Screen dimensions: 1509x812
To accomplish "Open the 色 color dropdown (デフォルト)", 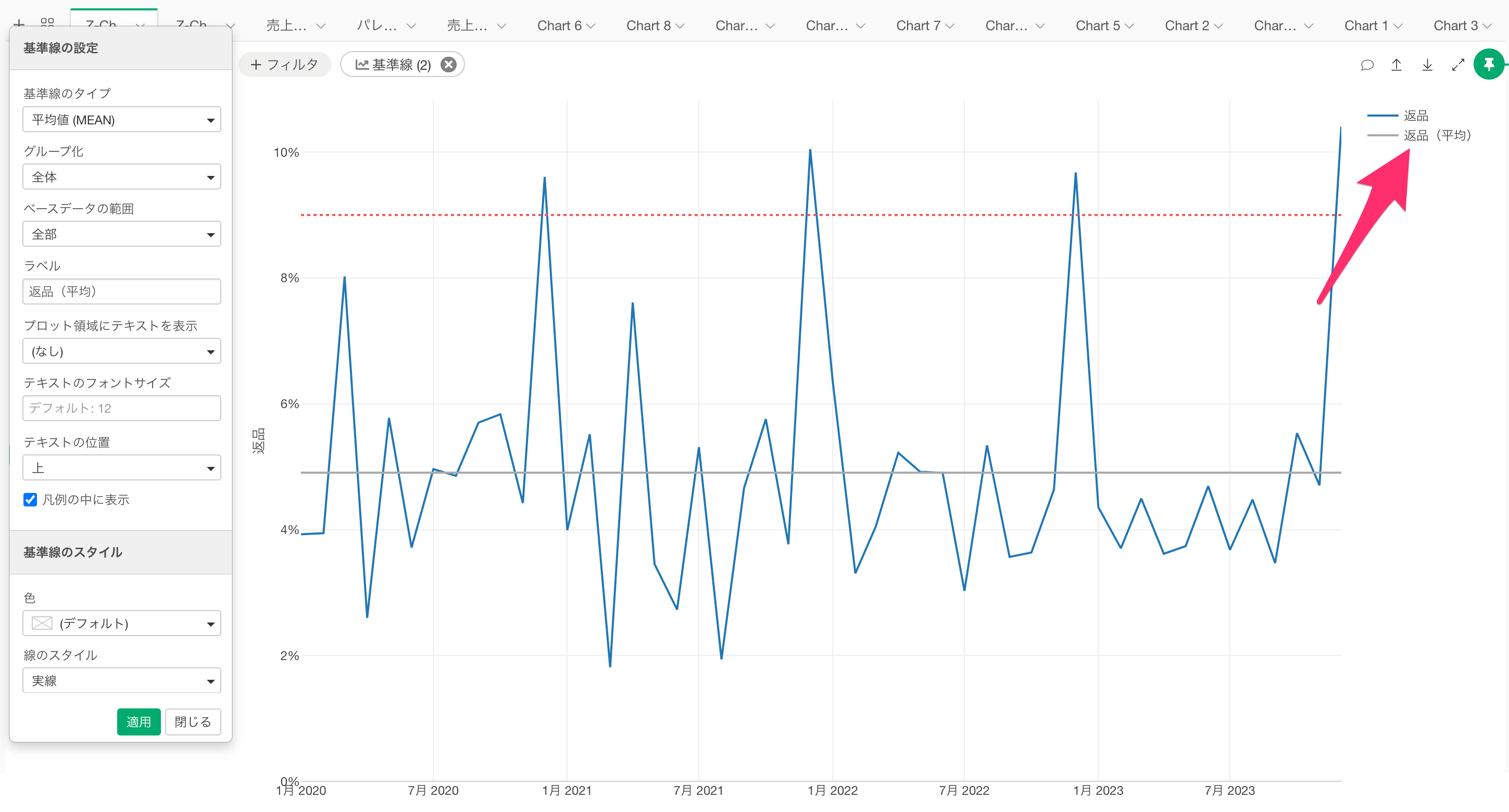I will tap(121, 623).
